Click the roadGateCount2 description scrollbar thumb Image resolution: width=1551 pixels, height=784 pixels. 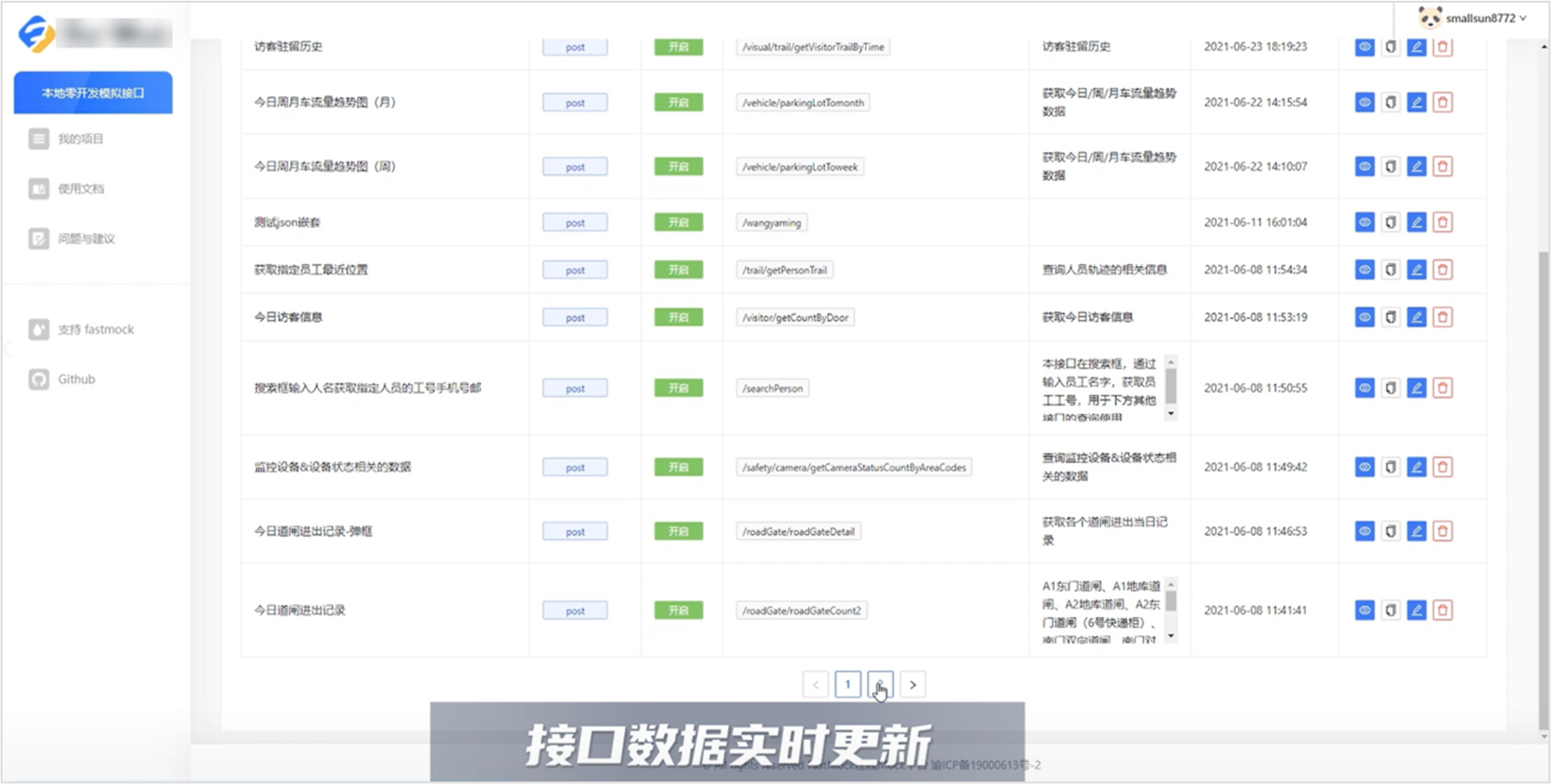[x=1171, y=601]
